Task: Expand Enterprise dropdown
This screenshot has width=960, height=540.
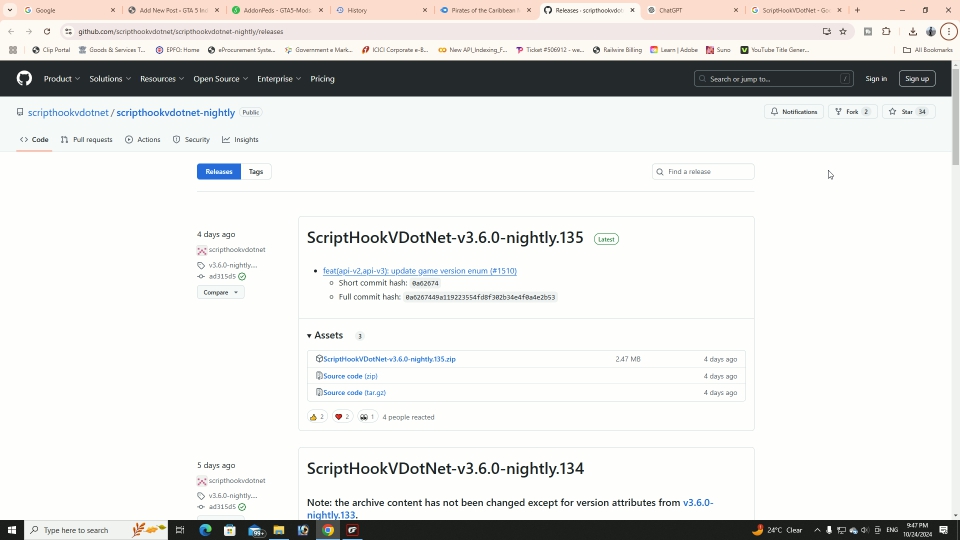Action: [x=279, y=78]
